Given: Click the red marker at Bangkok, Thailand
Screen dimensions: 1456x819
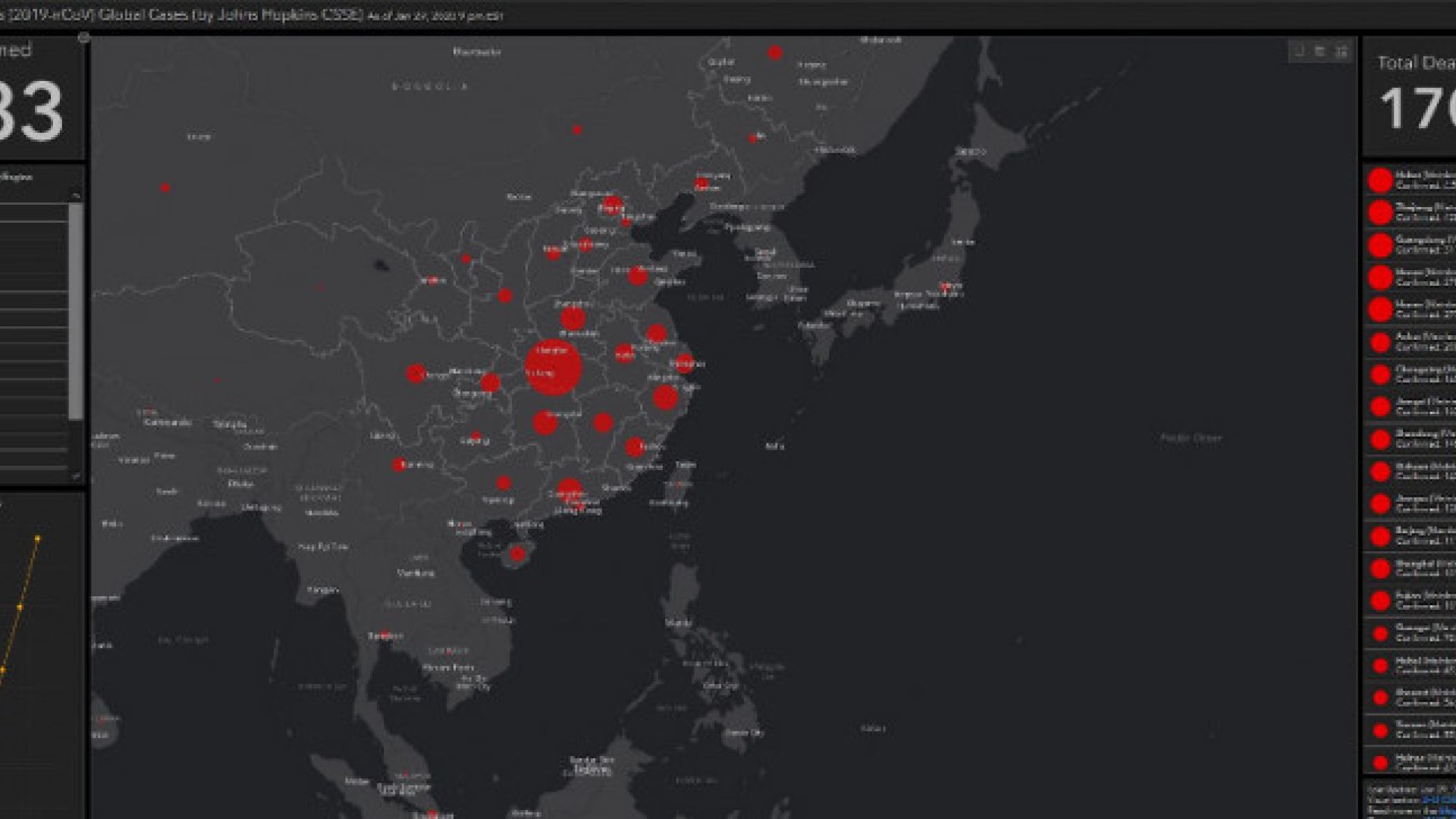Looking at the screenshot, I should pyautogui.click(x=385, y=635).
